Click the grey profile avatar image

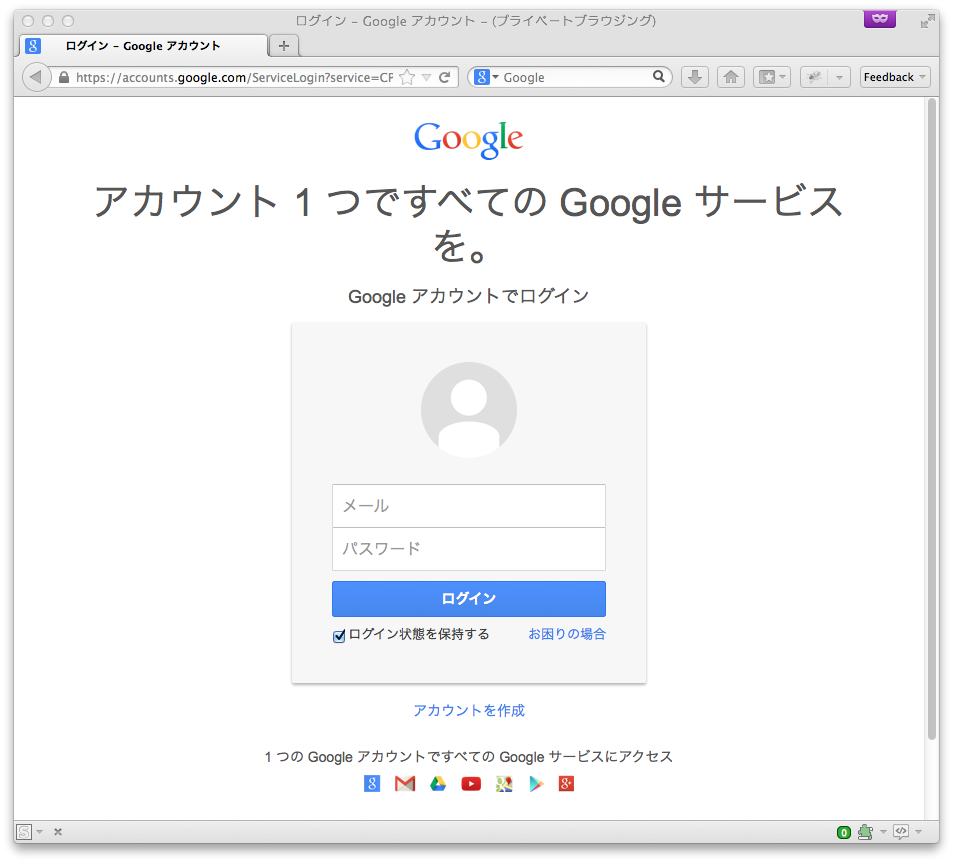point(469,410)
